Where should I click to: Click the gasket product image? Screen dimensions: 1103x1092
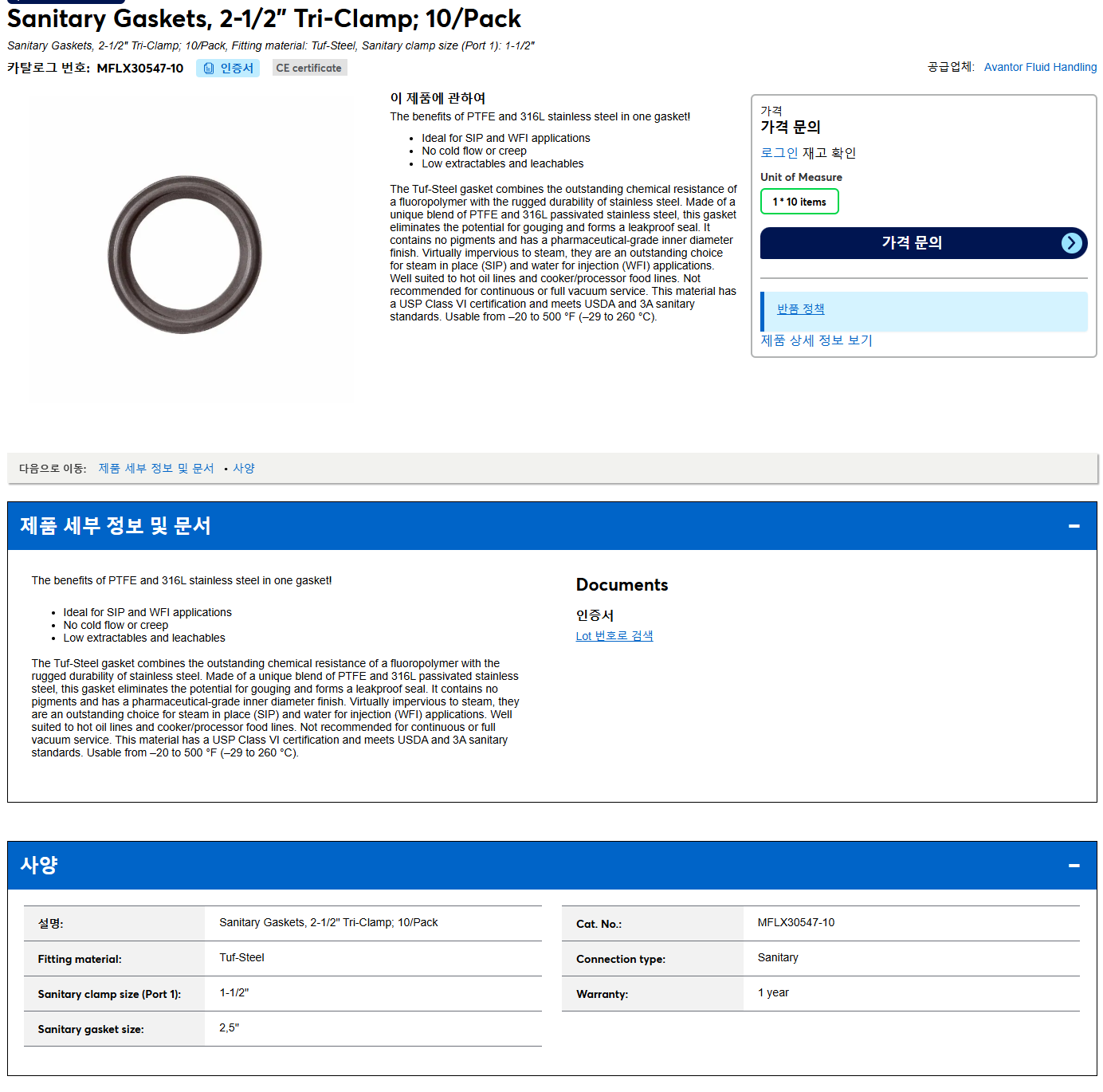[x=185, y=254]
